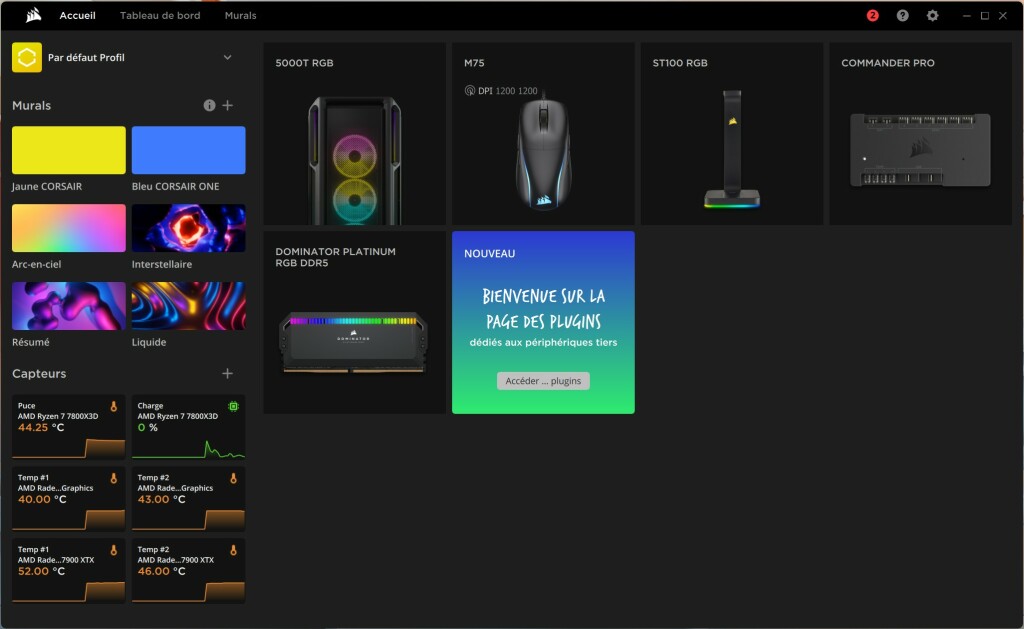Click the yellow default profile hexagon icon

[27, 58]
